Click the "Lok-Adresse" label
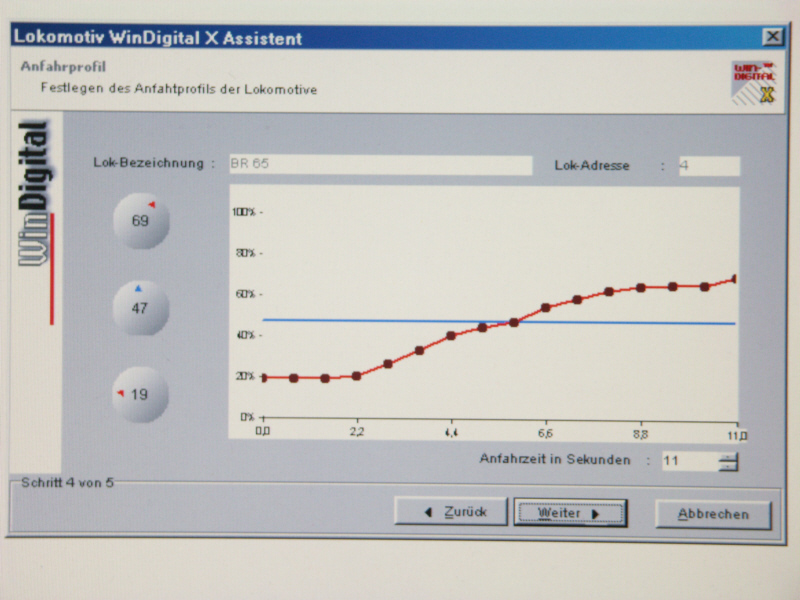The height and width of the screenshot is (600, 800). coord(592,165)
